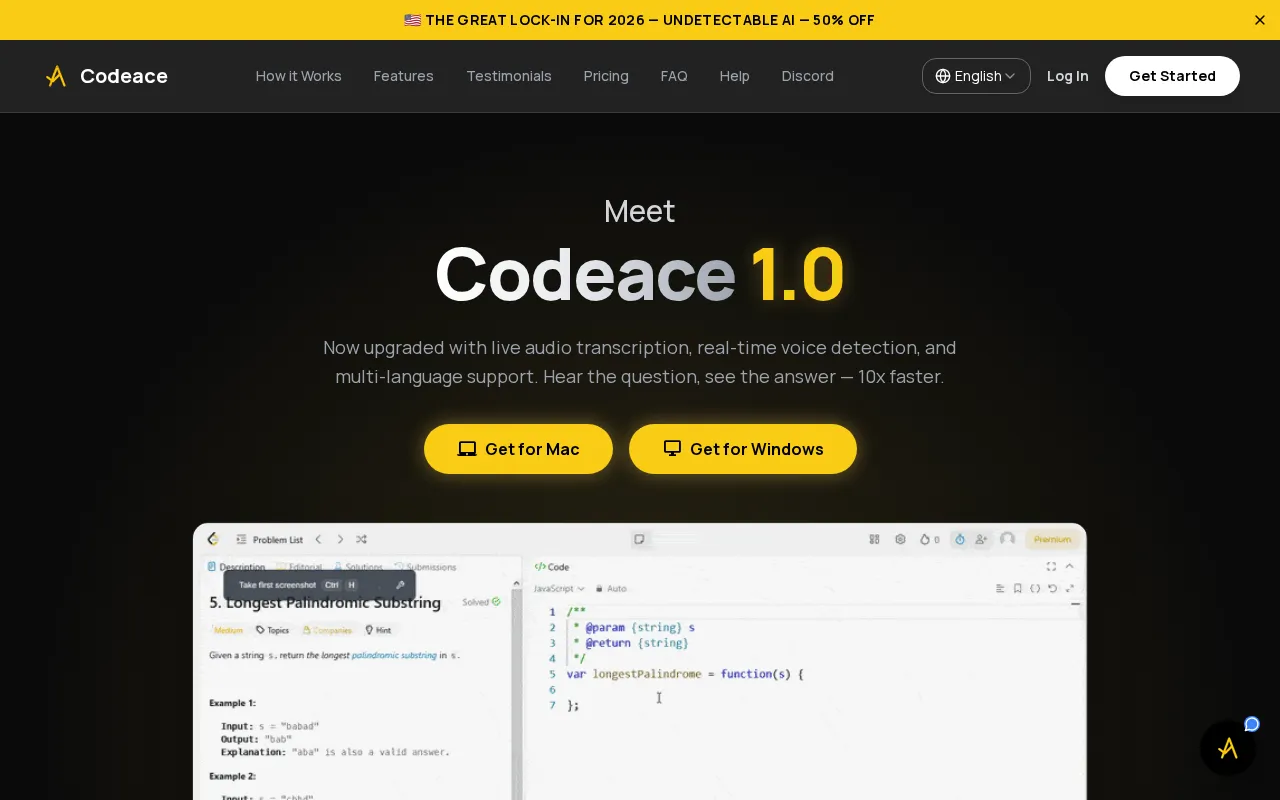Image resolution: width=1280 pixels, height=800 pixels.
Task: Open the floating Codeace chat widget
Action: click(1228, 748)
